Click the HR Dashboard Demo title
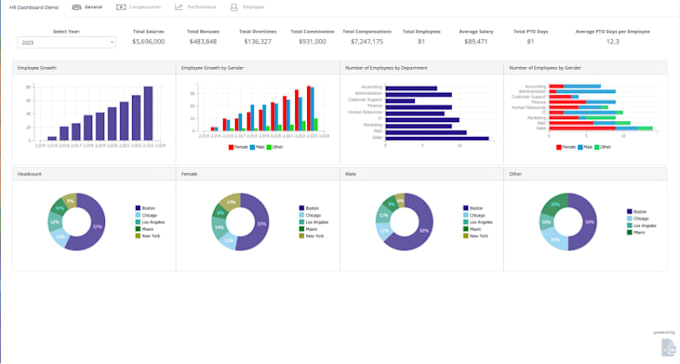680x364 pixels. (34, 7)
